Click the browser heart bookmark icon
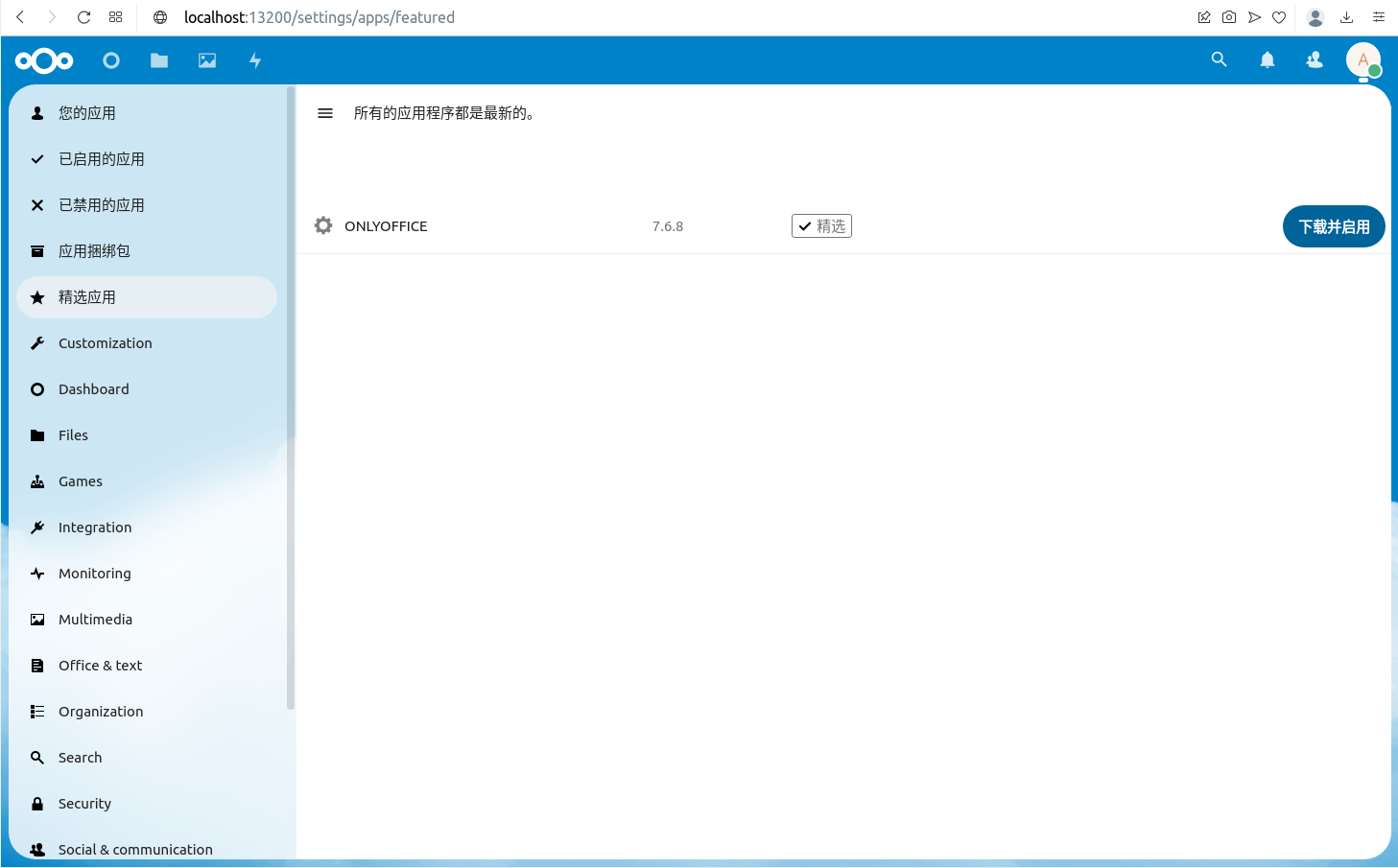The width and height of the screenshot is (1398, 868). coord(1279,17)
